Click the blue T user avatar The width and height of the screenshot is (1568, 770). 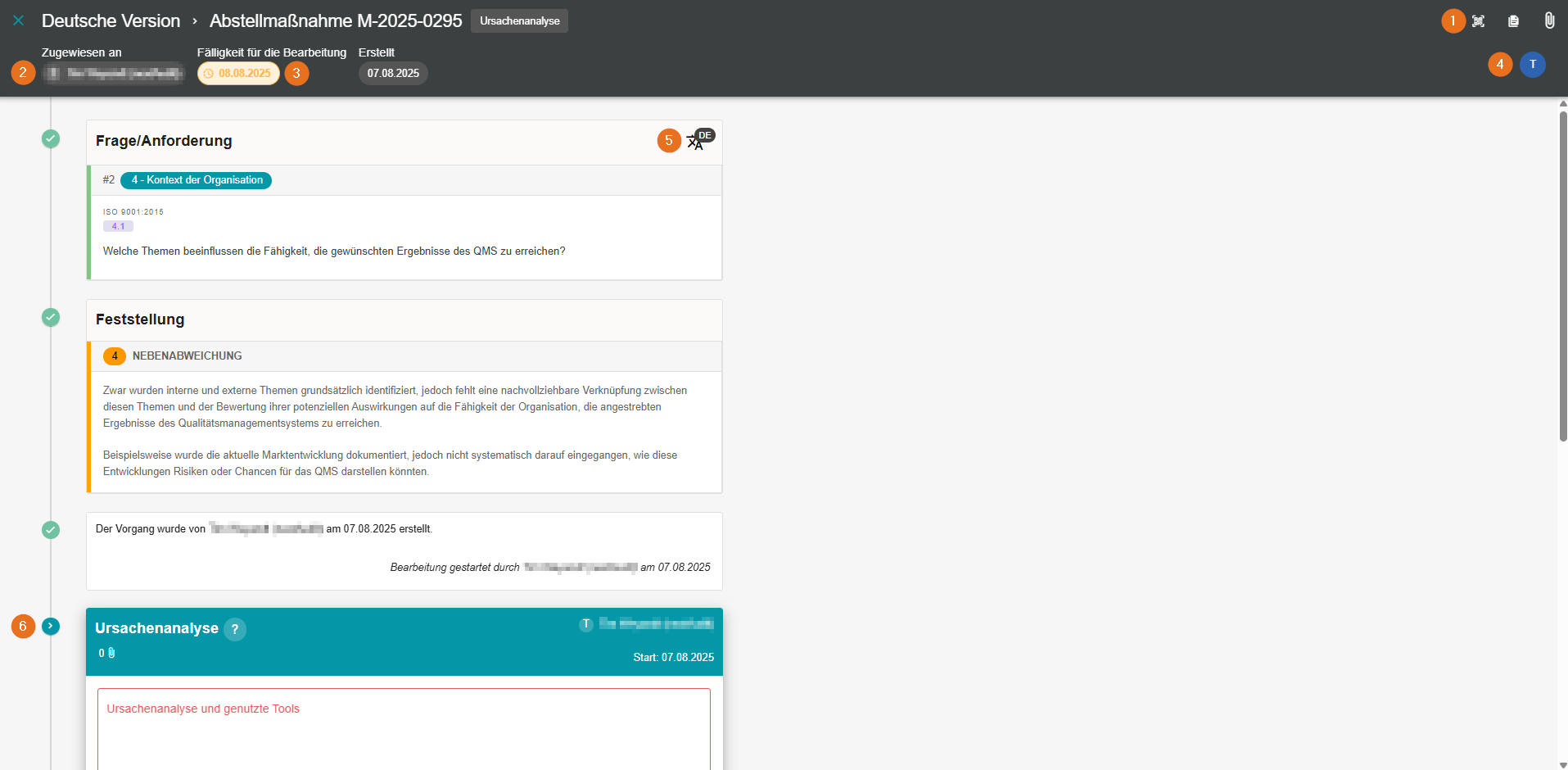click(x=1532, y=65)
